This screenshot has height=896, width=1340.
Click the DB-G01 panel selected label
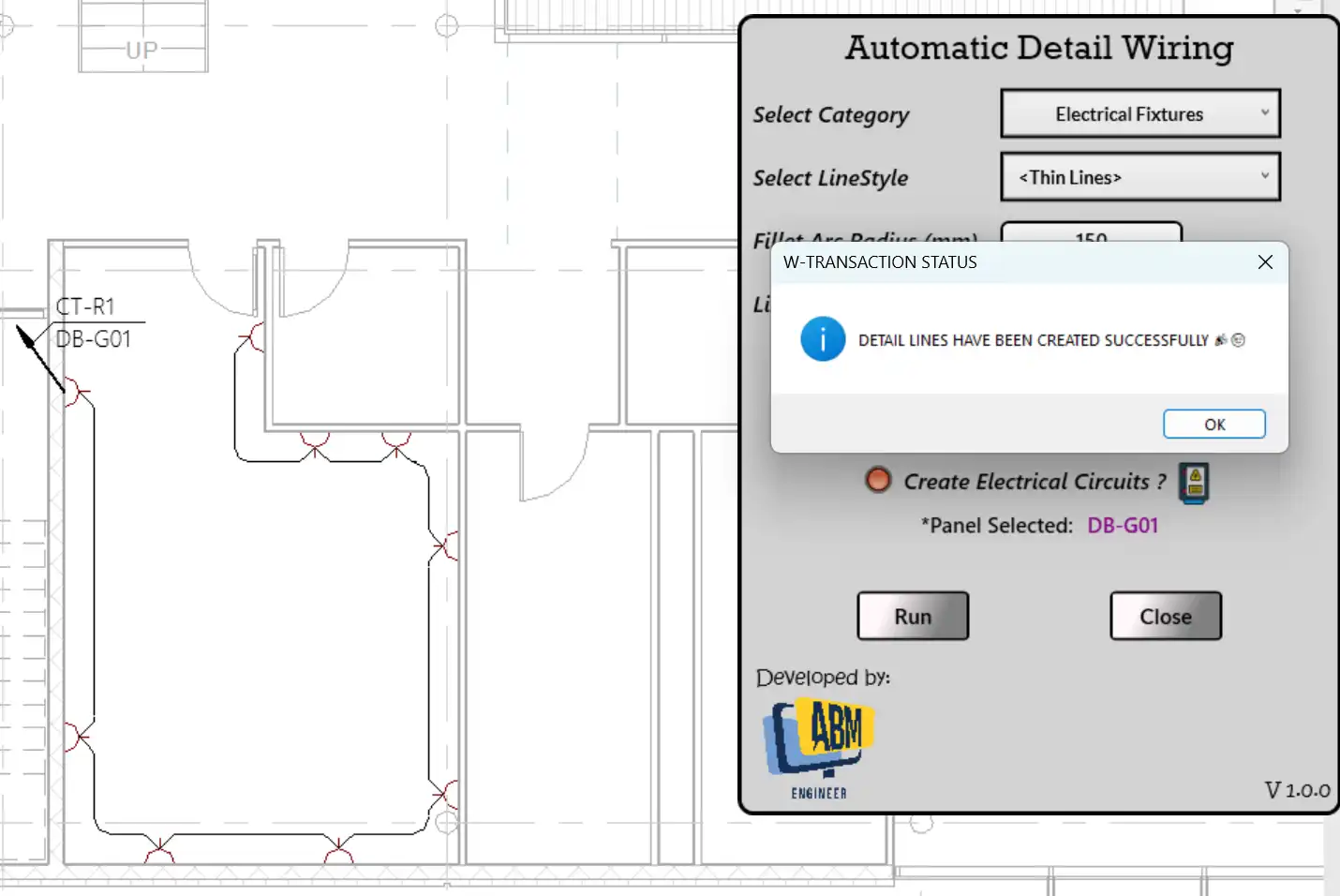click(x=1123, y=526)
